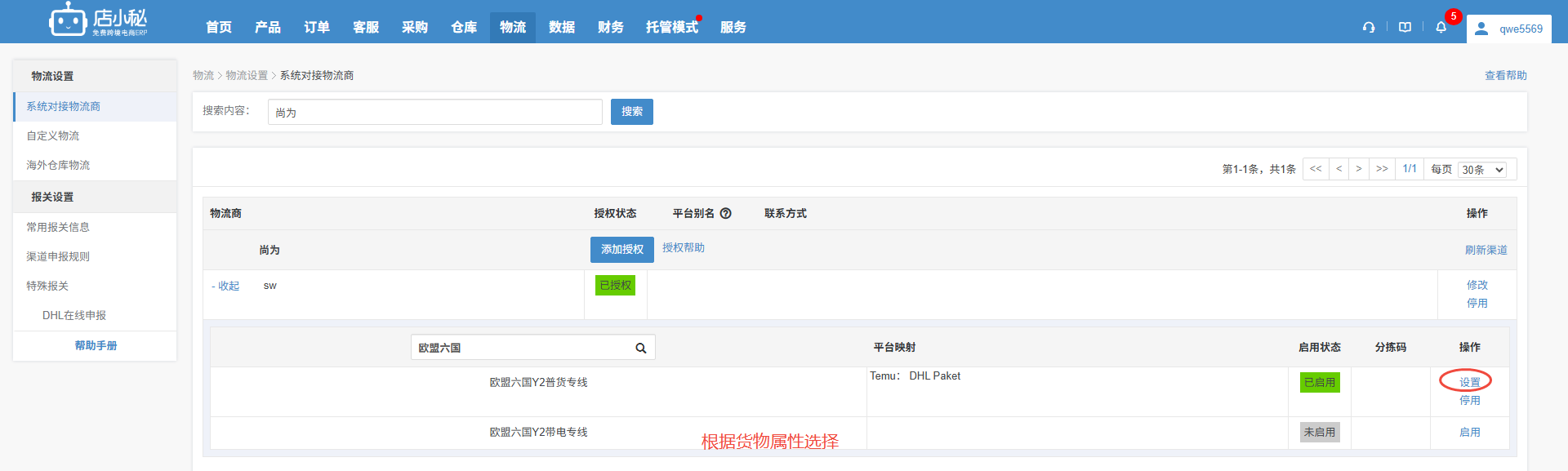This screenshot has width=1568, height=471.
Task: Select the 欧盟六国Y2普货专线 channel name
Action: coord(538,382)
